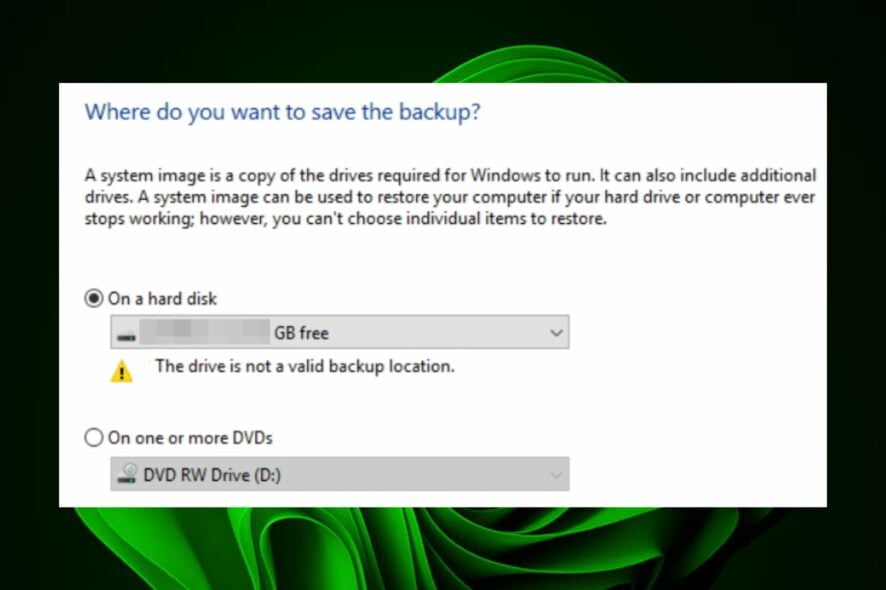
Task: Click the black background left of the dialog
Action: tap(28, 300)
